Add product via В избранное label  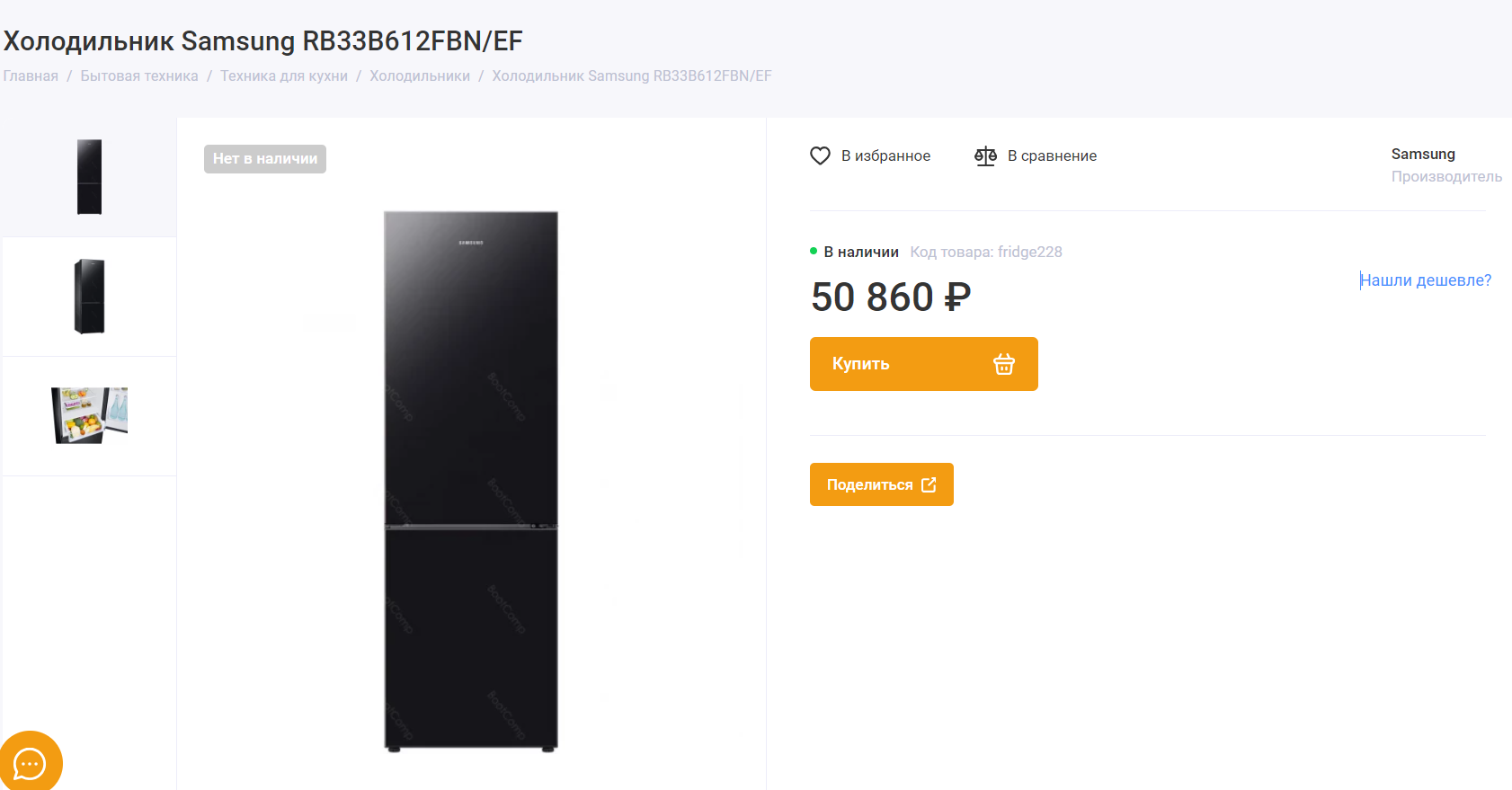[885, 155]
